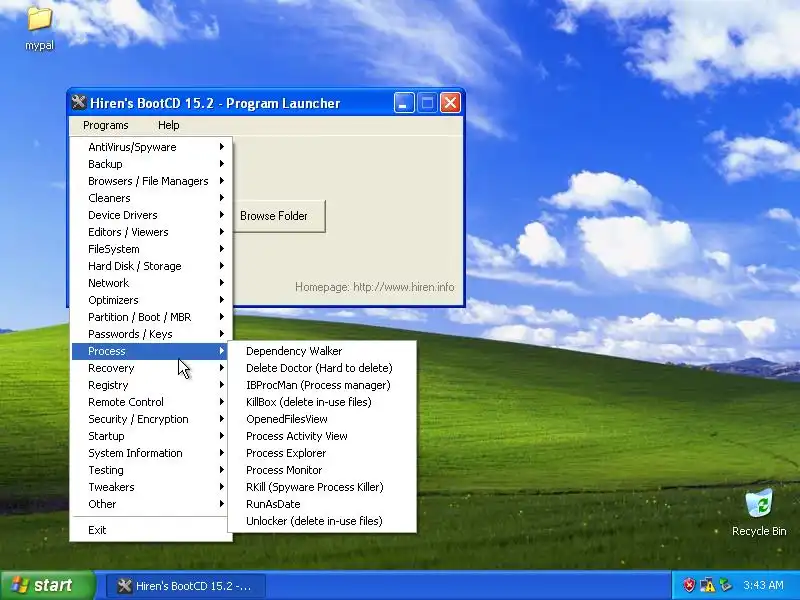Click the red shield tray icon

pos(689,585)
